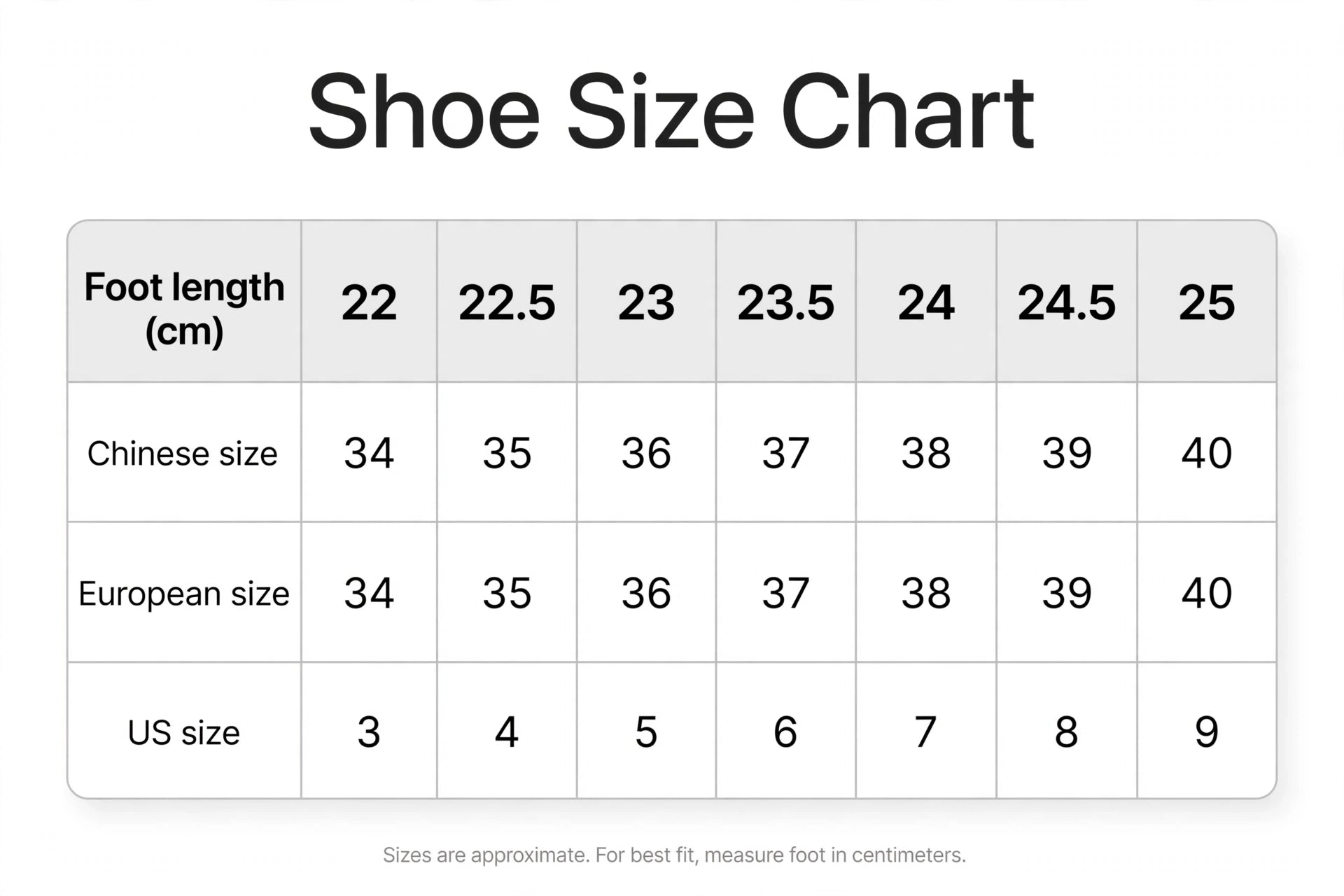
Task: Select Chinese size 34 cell
Action: point(369,452)
